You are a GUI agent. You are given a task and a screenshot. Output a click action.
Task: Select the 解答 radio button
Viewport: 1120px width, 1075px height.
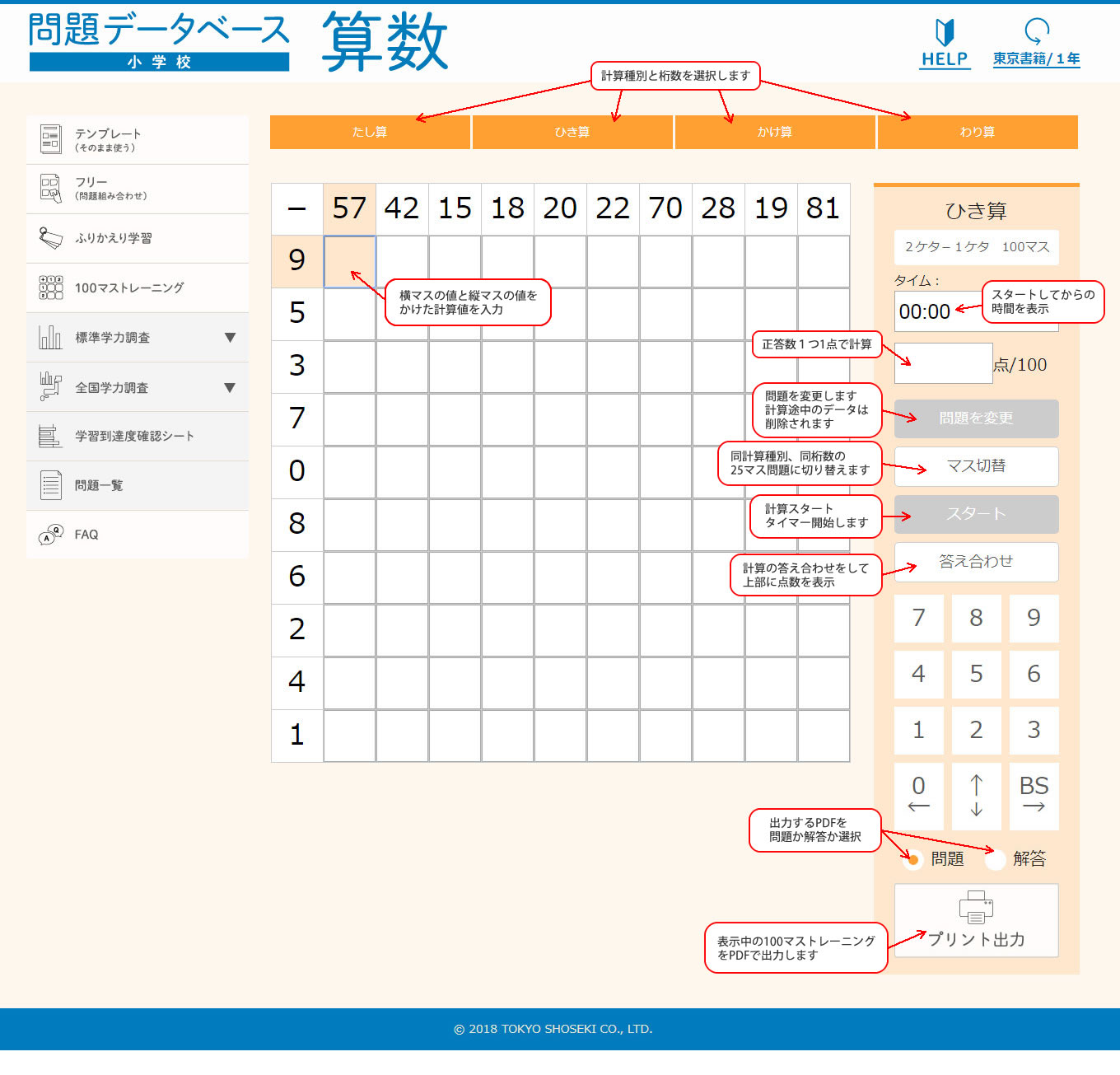point(995,859)
